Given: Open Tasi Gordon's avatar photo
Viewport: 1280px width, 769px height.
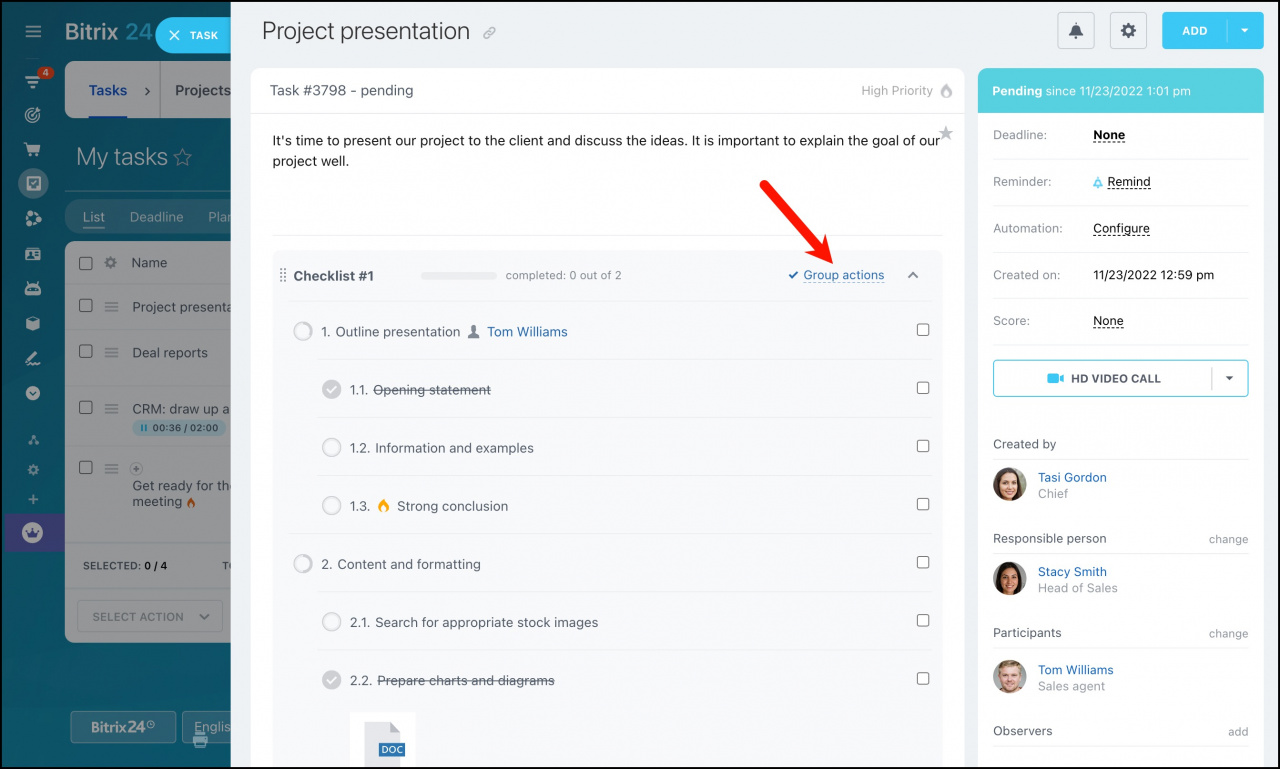Looking at the screenshot, I should 1010,485.
